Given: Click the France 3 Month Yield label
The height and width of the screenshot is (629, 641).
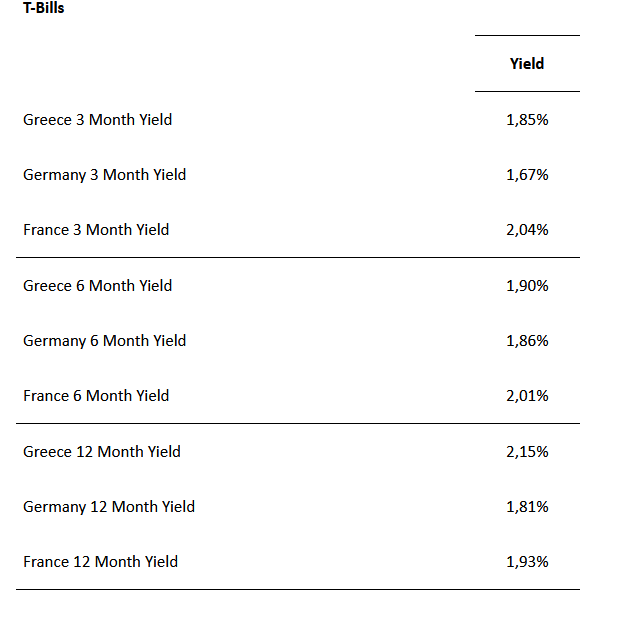Looking at the screenshot, I should coord(96,230).
